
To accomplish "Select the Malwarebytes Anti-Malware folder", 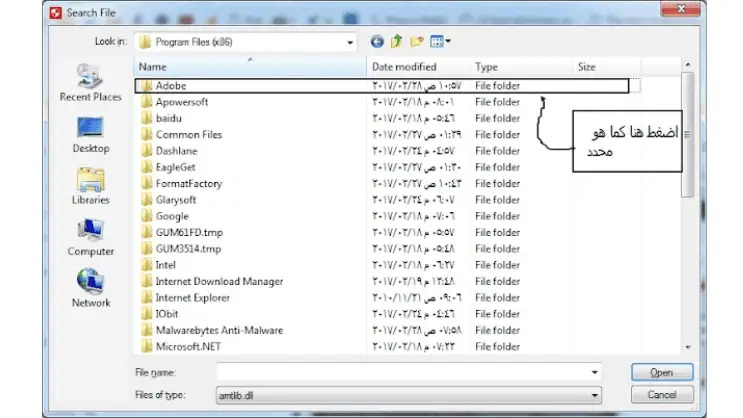I will point(219,330).
